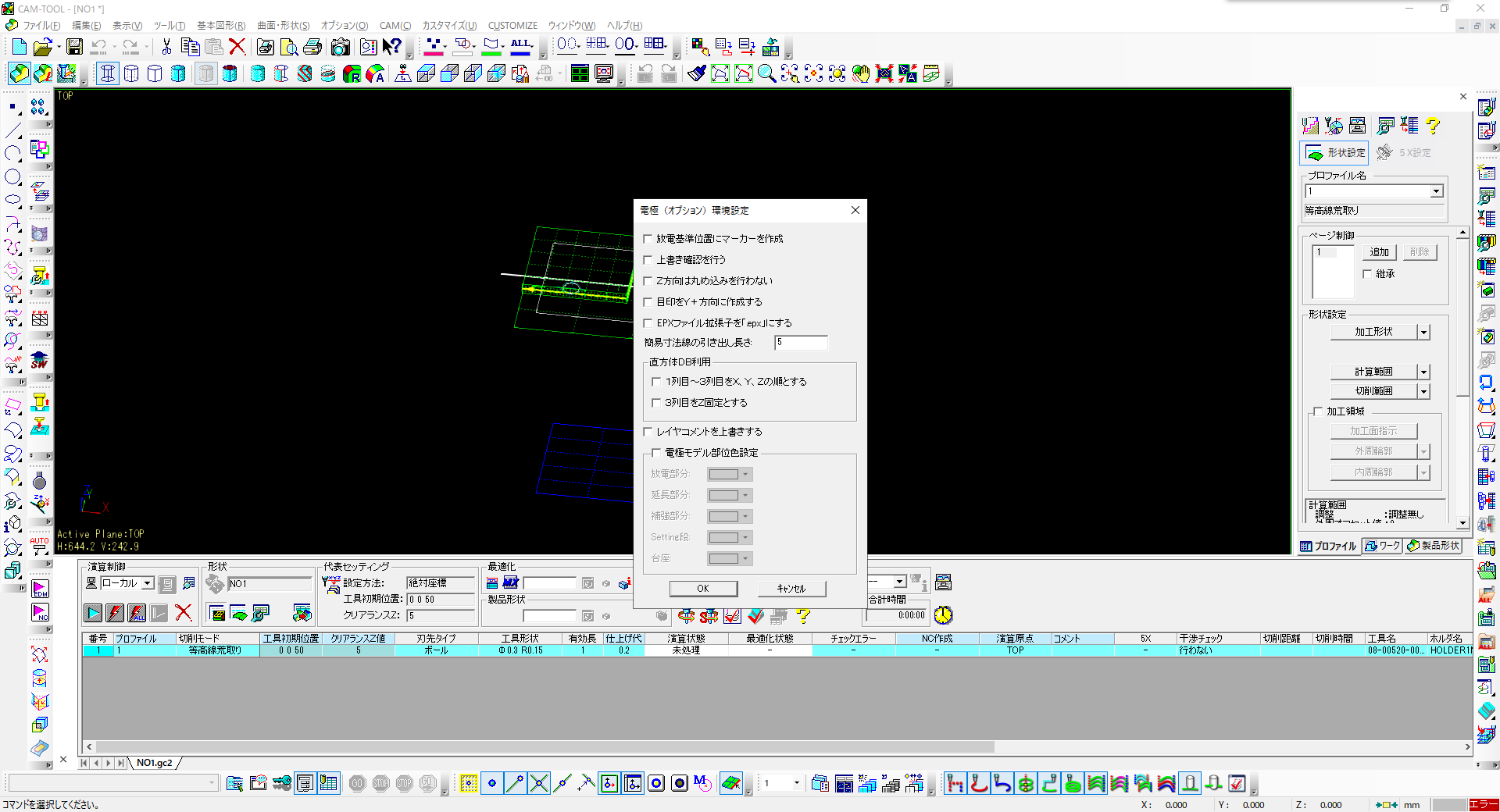The width and height of the screenshot is (1500, 812).
Task: Click OK in the 環境設定 dialog
Action: click(703, 589)
